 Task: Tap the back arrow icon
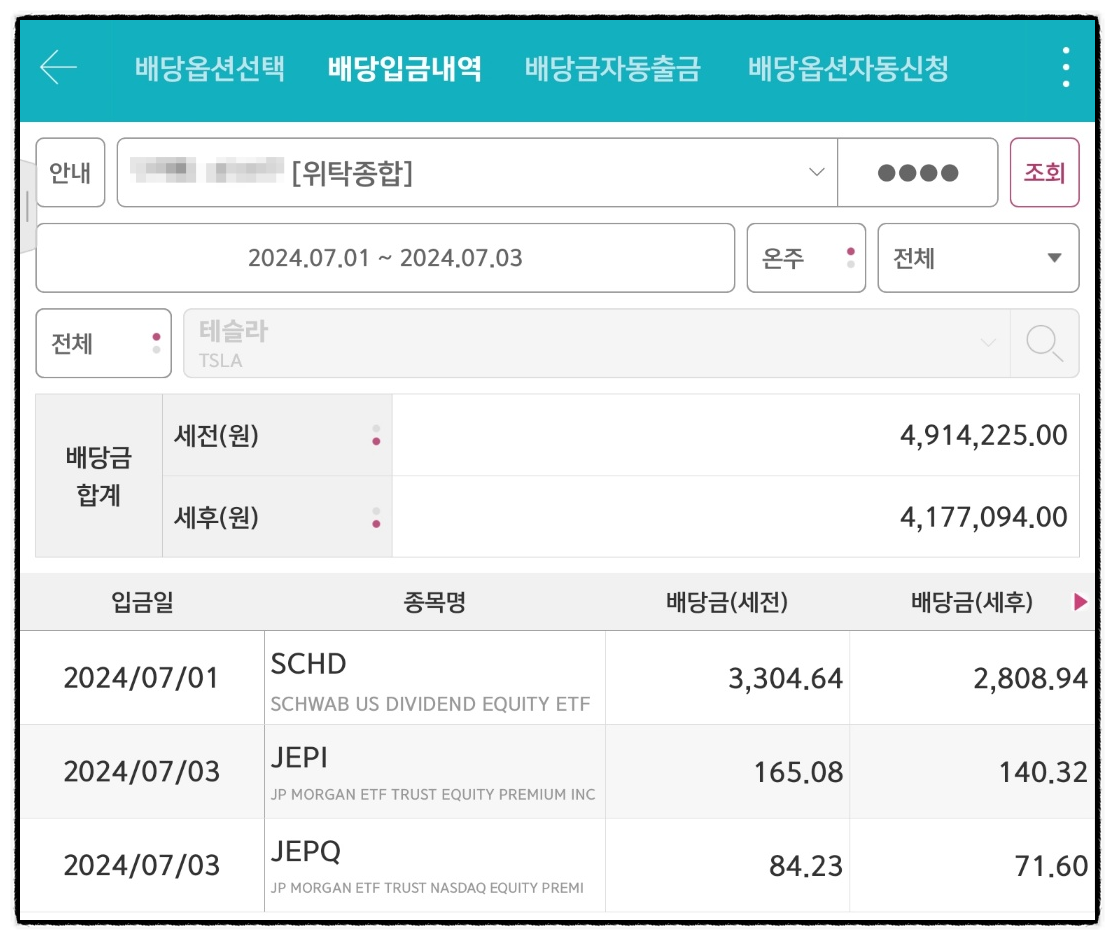[x=58, y=68]
